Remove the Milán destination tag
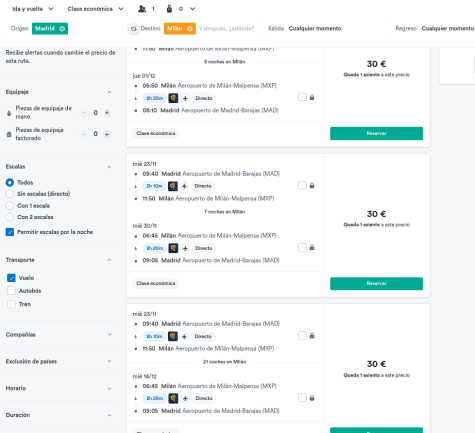The image size is (475, 433). coord(190,29)
